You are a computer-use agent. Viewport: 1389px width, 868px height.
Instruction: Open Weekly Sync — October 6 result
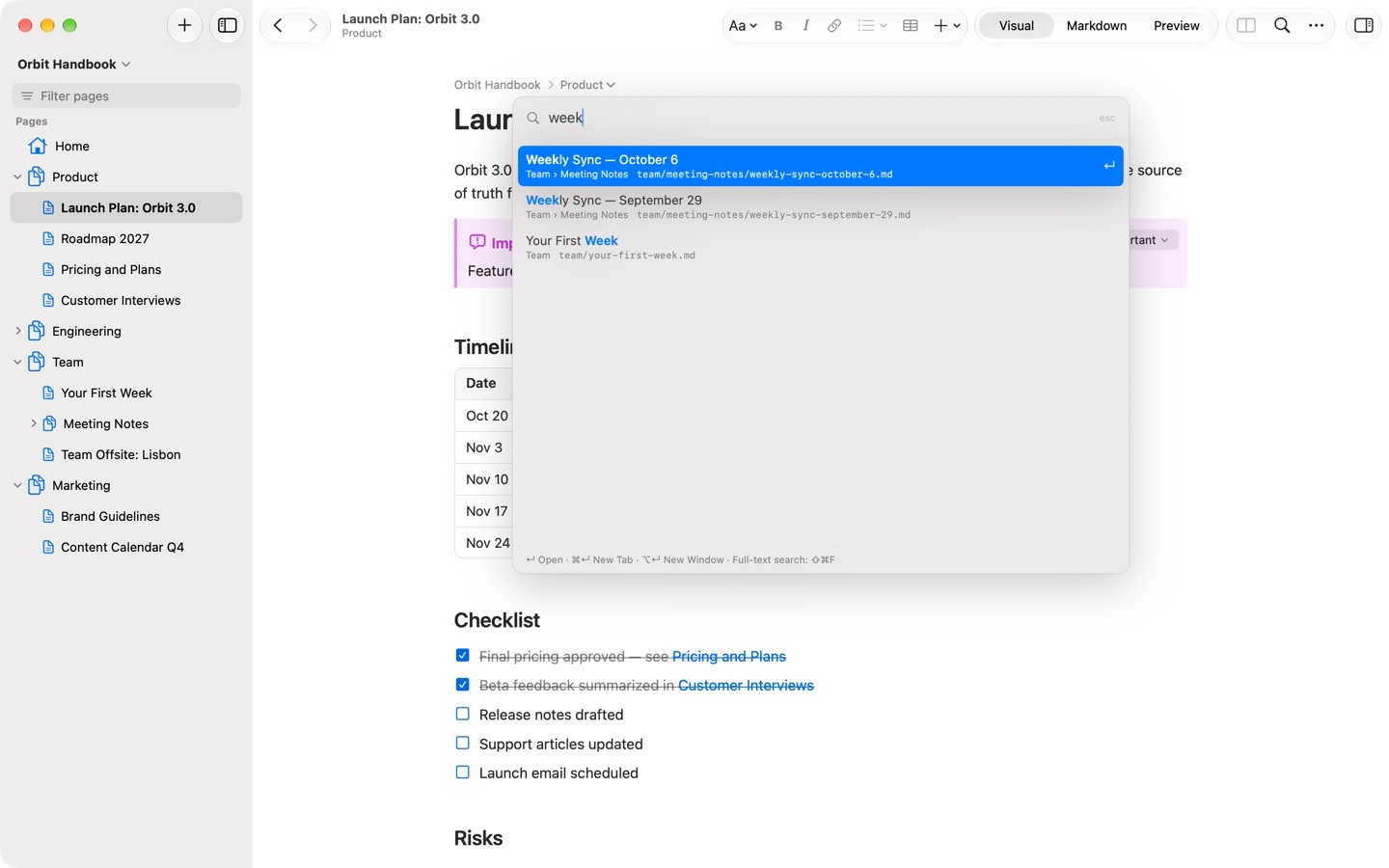coord(820,166)
